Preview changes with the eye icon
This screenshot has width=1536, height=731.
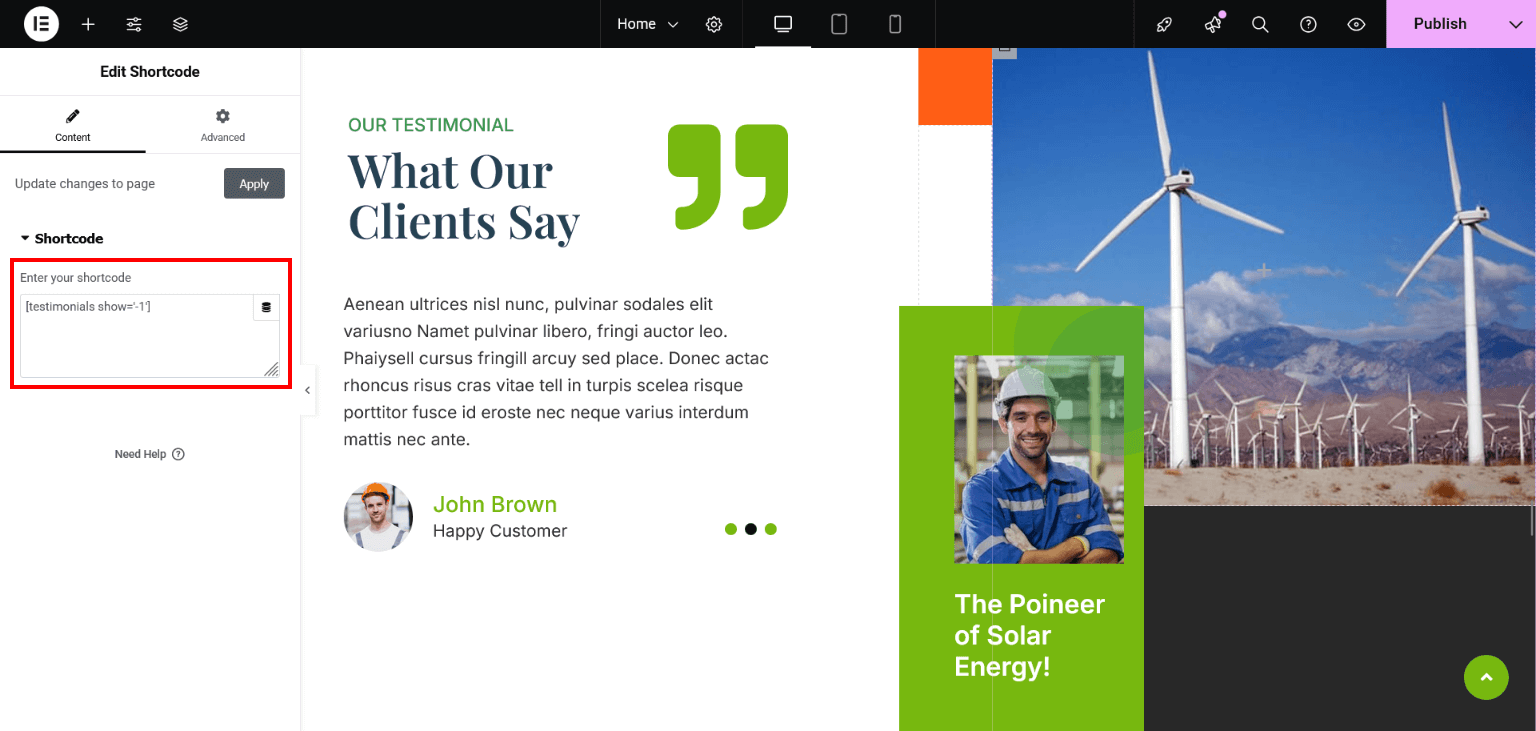point(1356,24)
